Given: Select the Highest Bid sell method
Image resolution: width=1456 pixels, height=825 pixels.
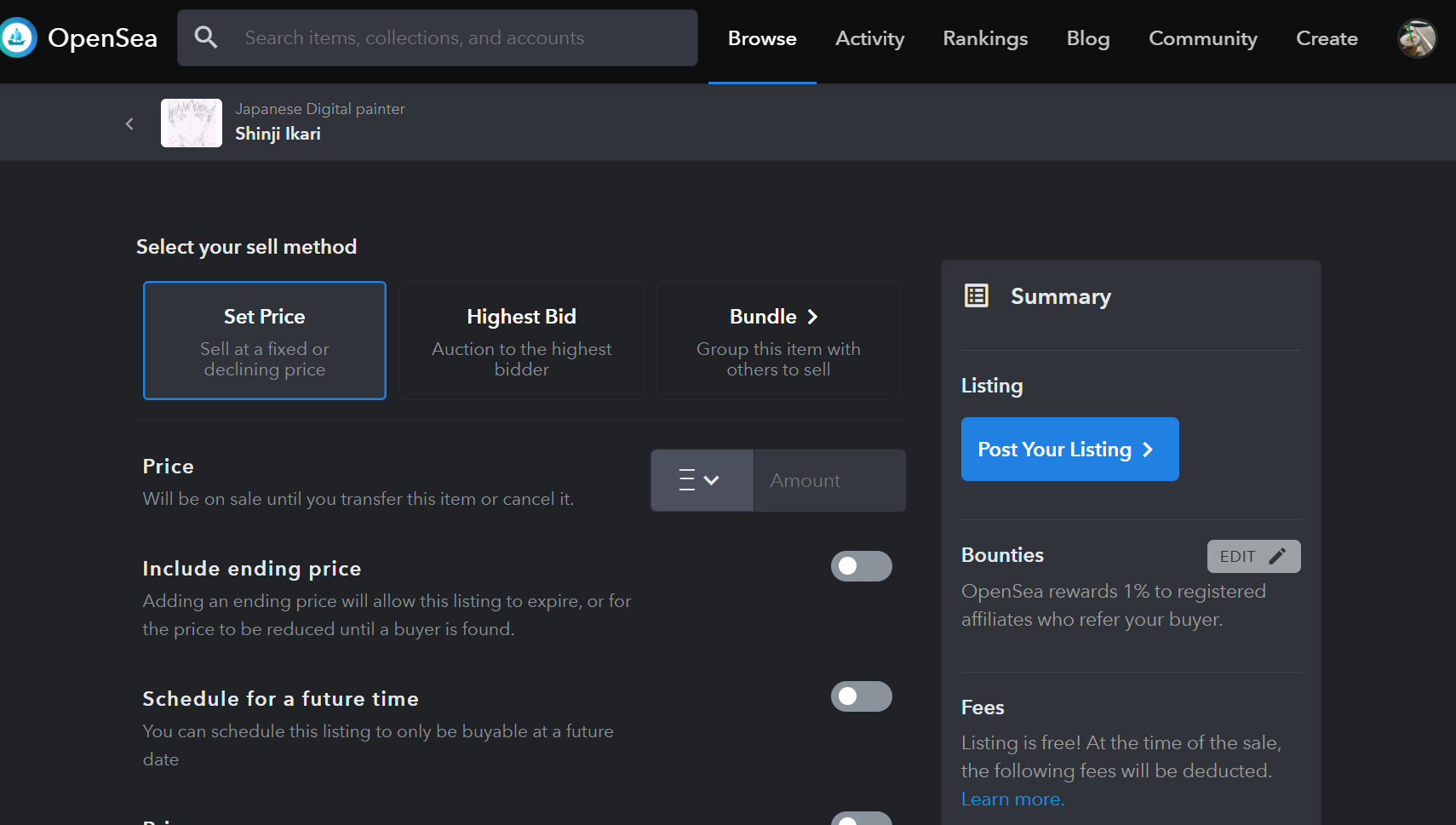Looking at the screenshot, I should tap(522, 341).
